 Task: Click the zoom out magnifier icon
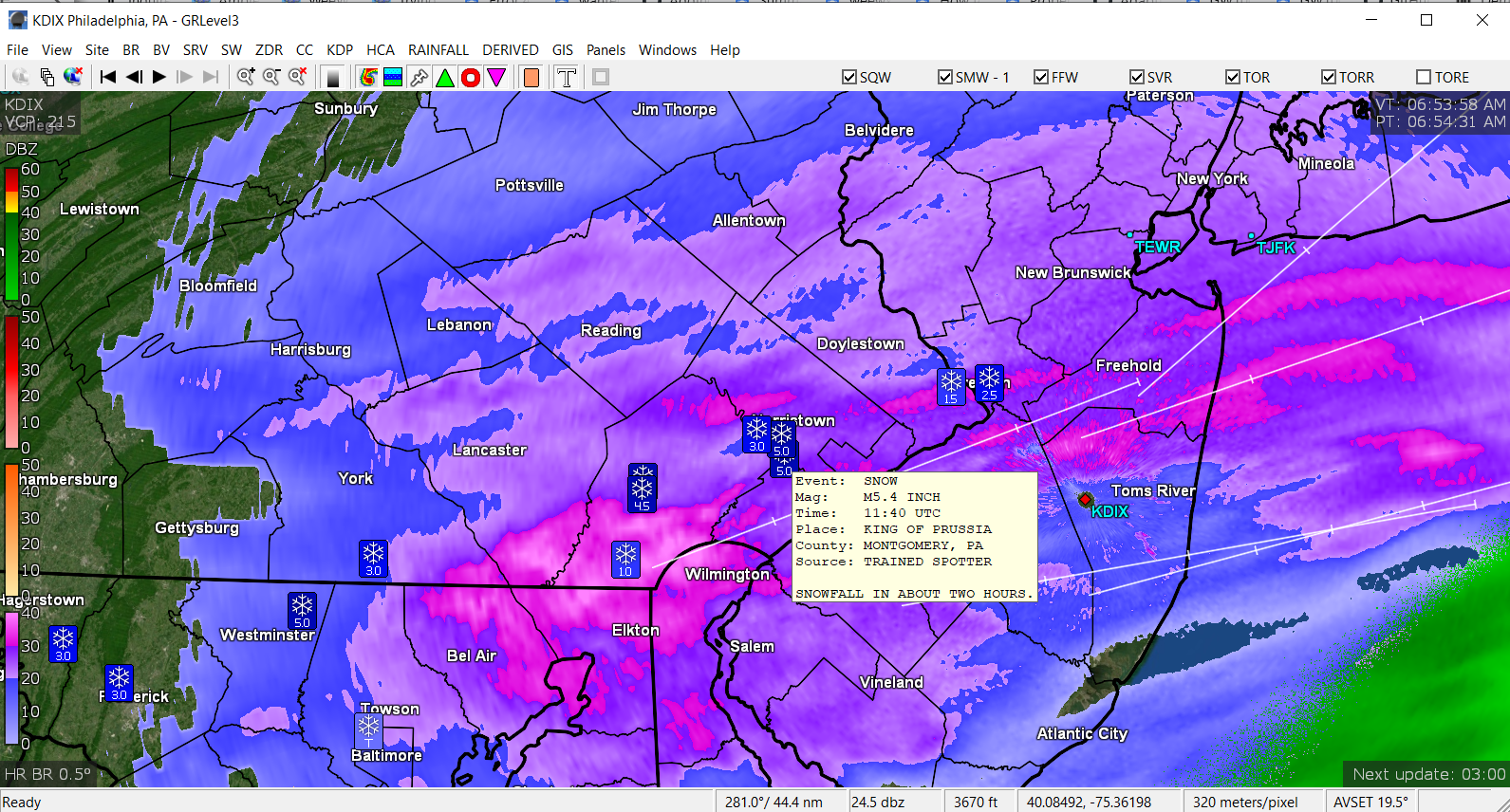[271, 77]
